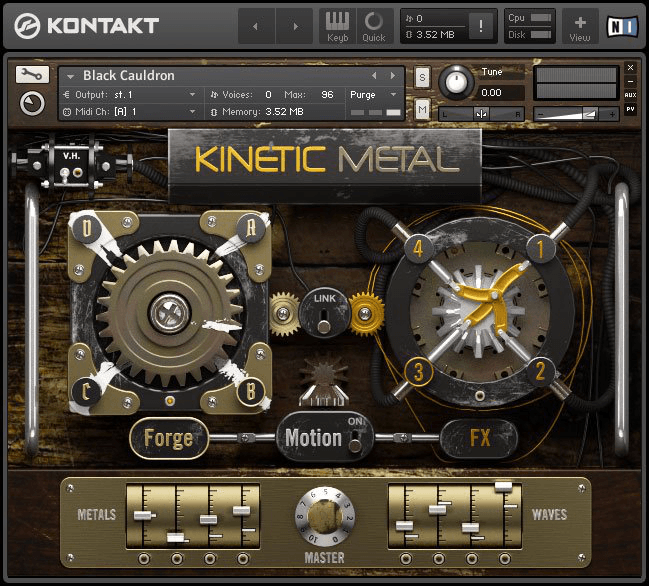Open the Purge dropdown
Screen dimensions: 649x586
(373, 94)
